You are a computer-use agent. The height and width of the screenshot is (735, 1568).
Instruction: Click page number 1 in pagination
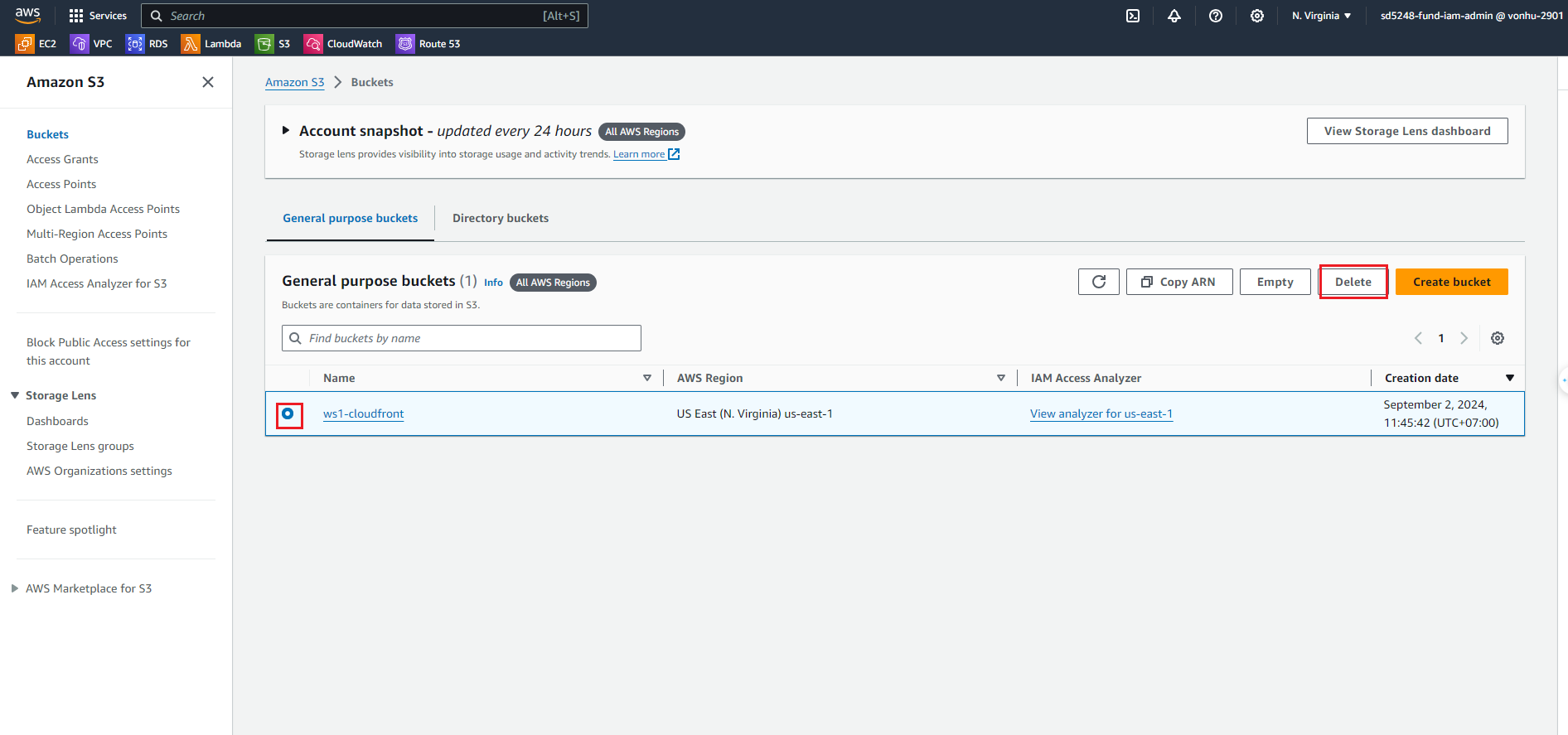[1441, 338]
